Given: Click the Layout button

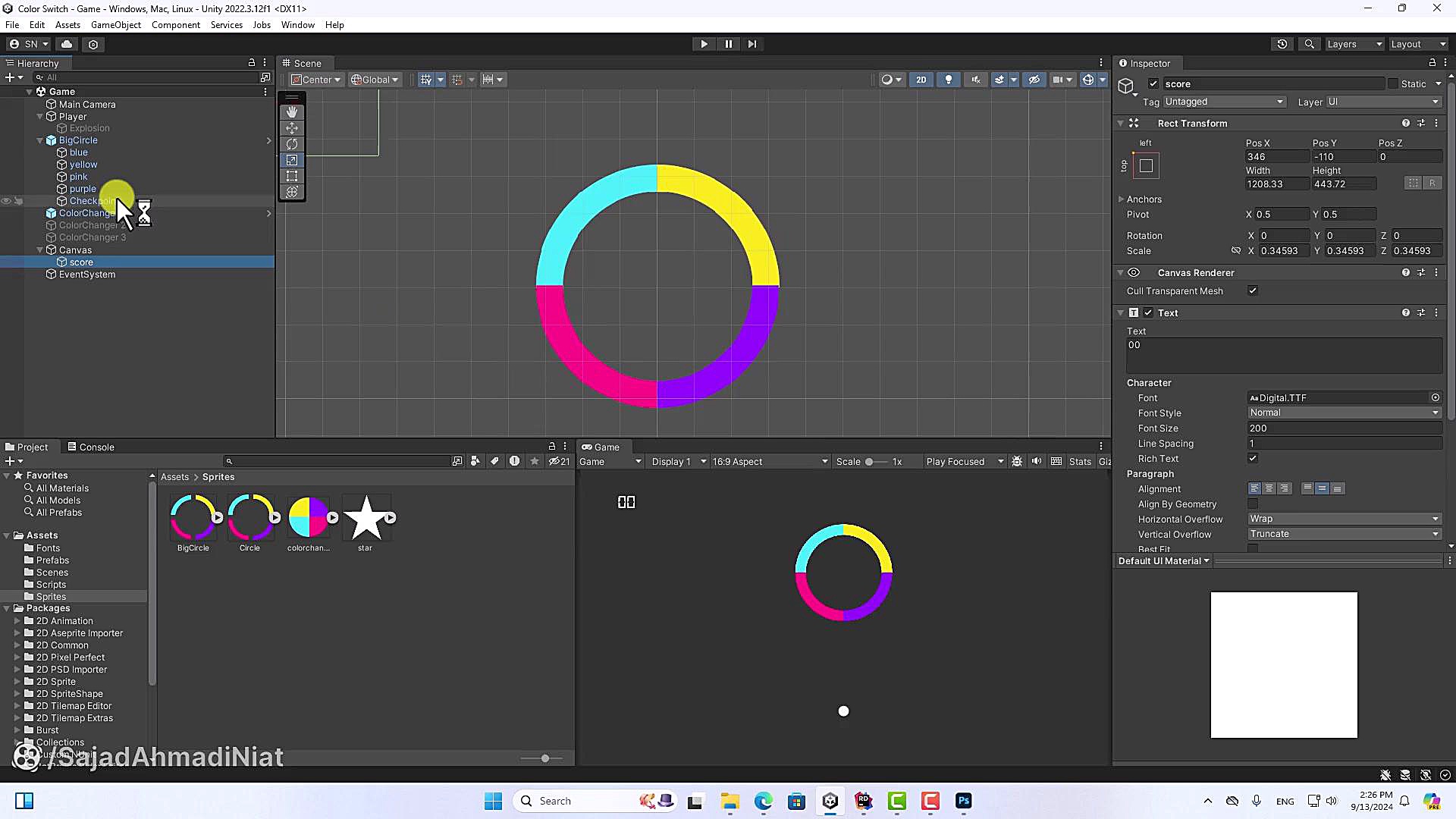Looking at the screenshot, I should coord(1418,44).
